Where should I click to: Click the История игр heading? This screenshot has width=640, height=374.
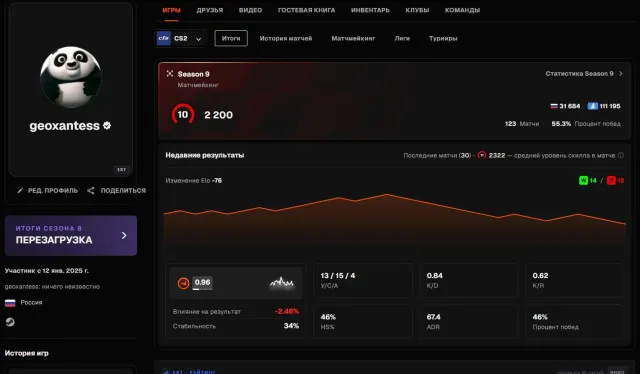(27, 353)
